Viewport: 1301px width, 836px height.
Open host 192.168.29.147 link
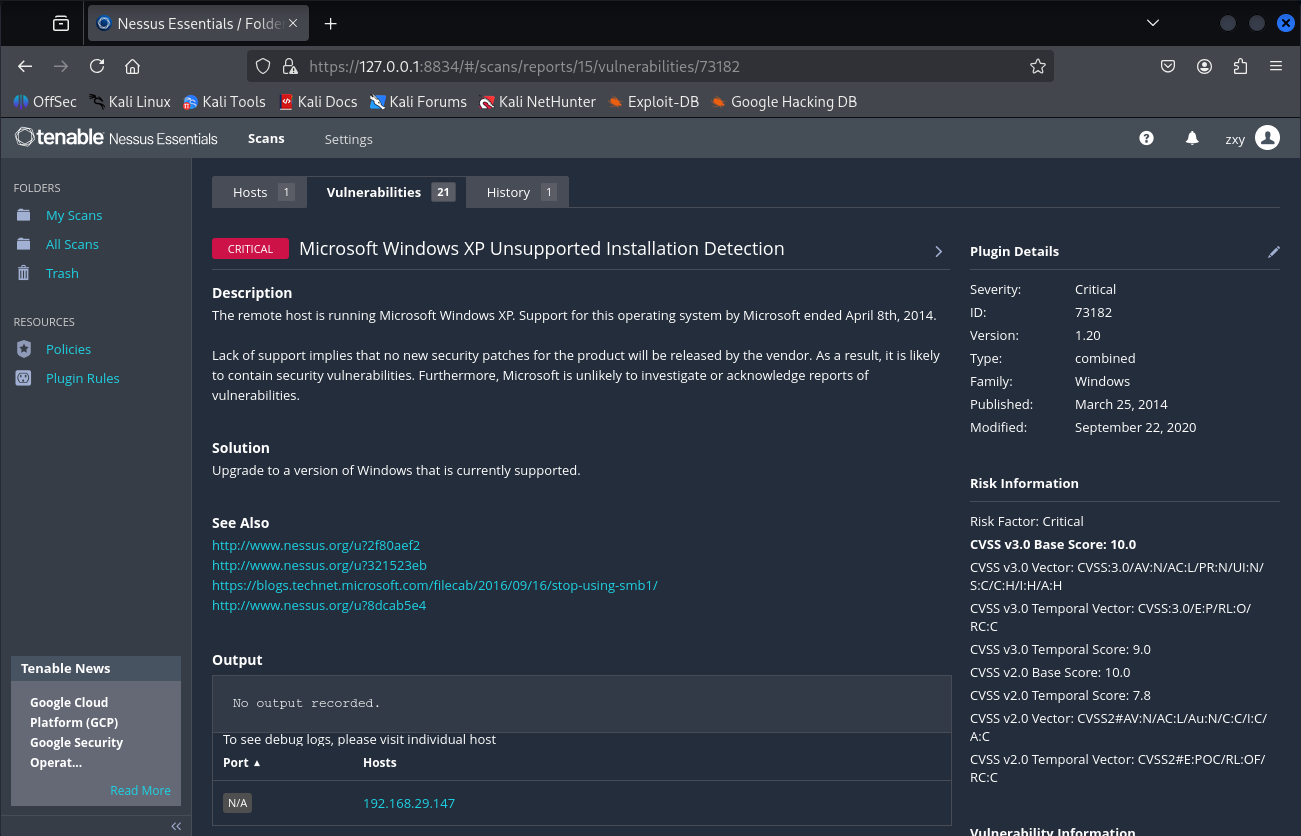409,803
